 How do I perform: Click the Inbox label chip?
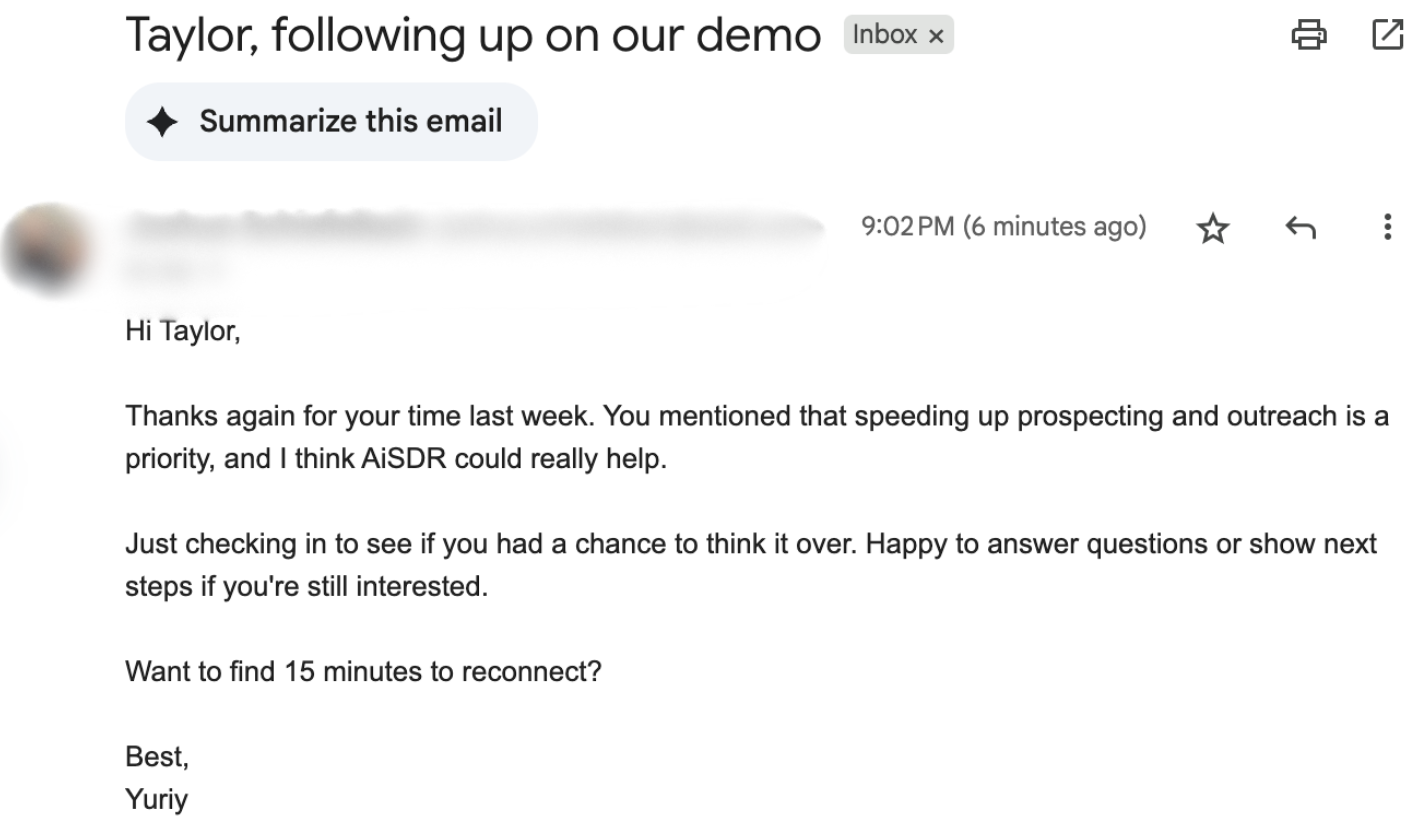[x=885, y=36]
